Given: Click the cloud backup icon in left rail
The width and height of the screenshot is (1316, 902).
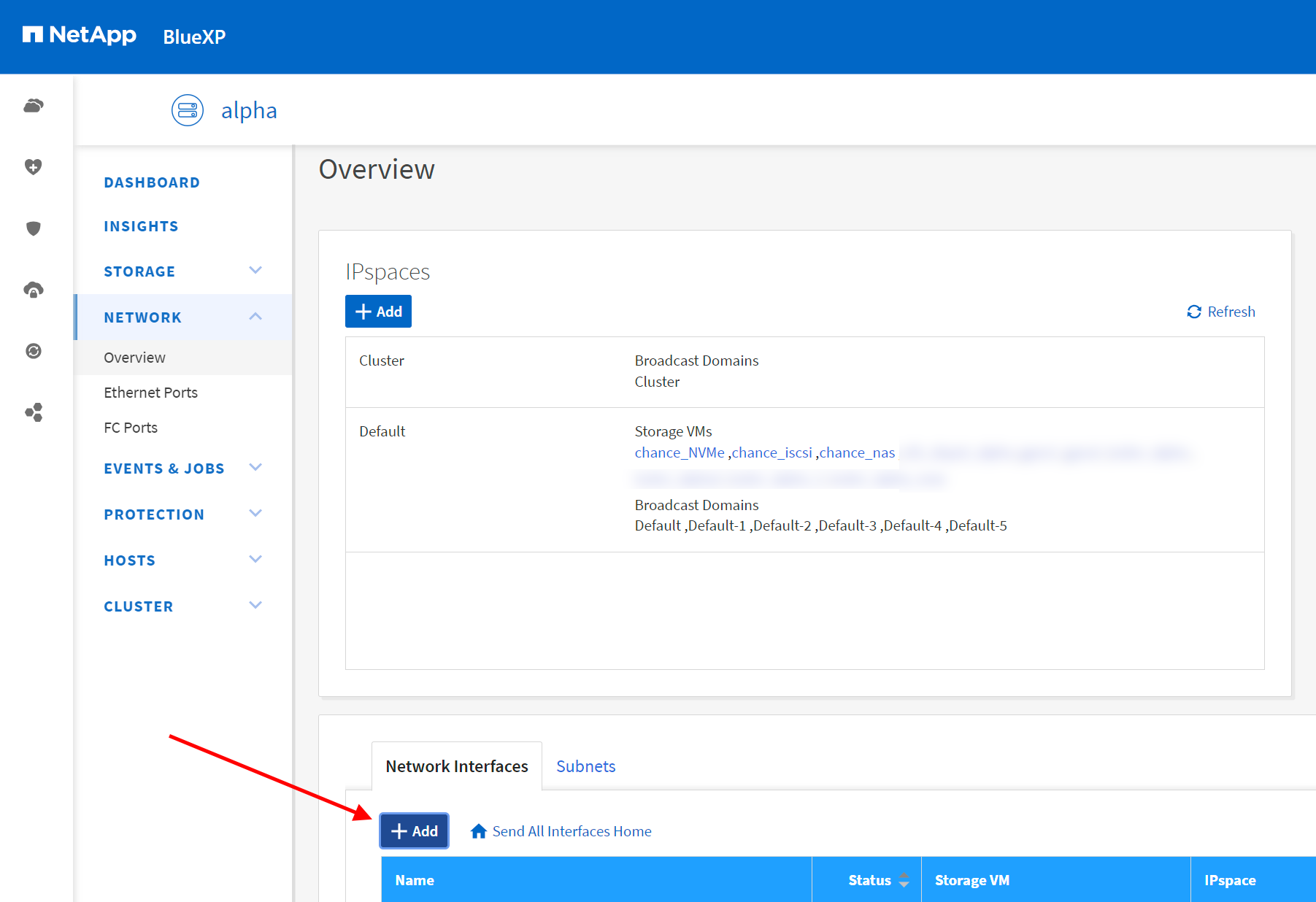Looking at the screenshot, I should (34, 290).
